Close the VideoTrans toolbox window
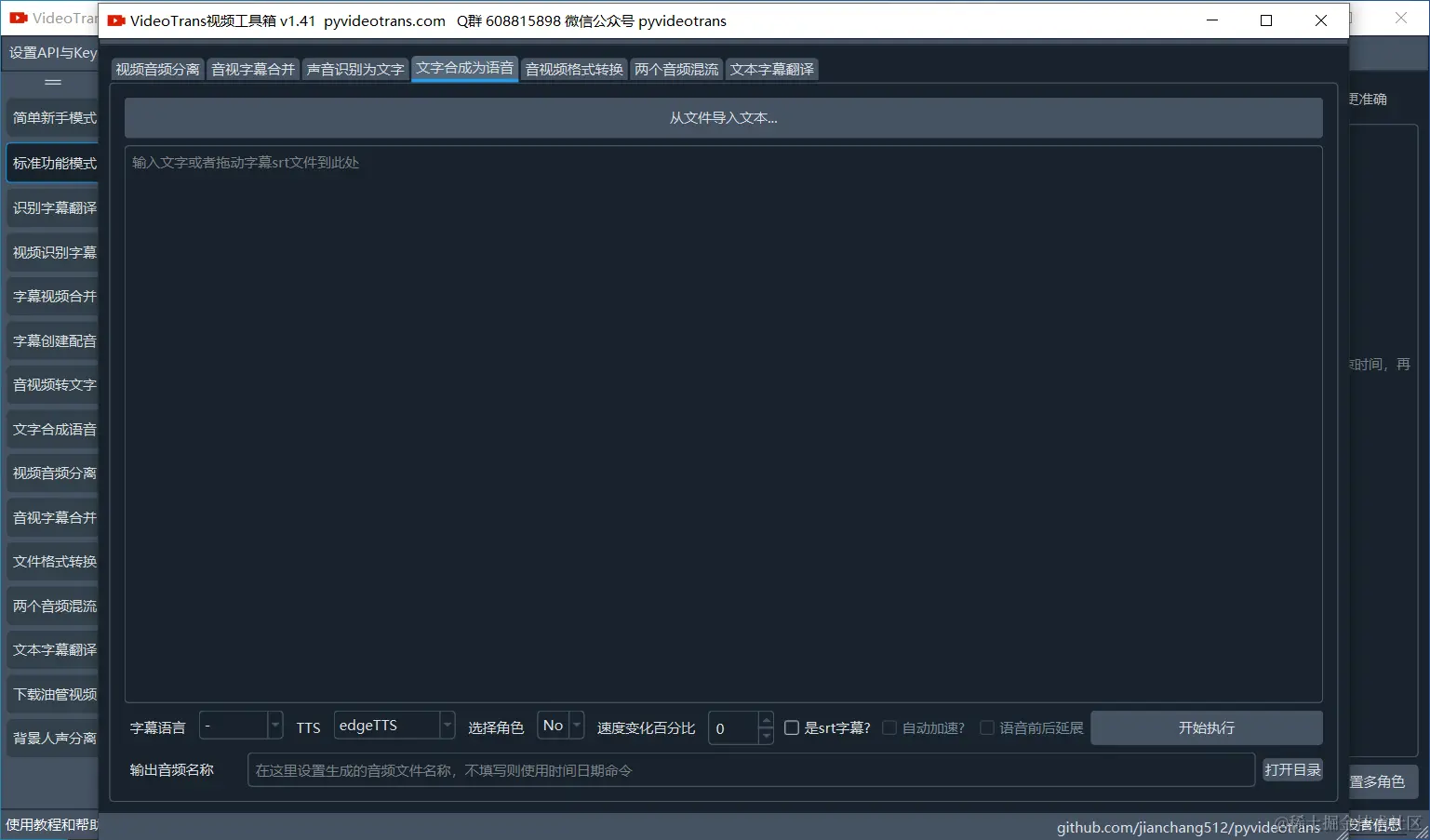This screenshot has height=840, width=1430. [1320, 20]
